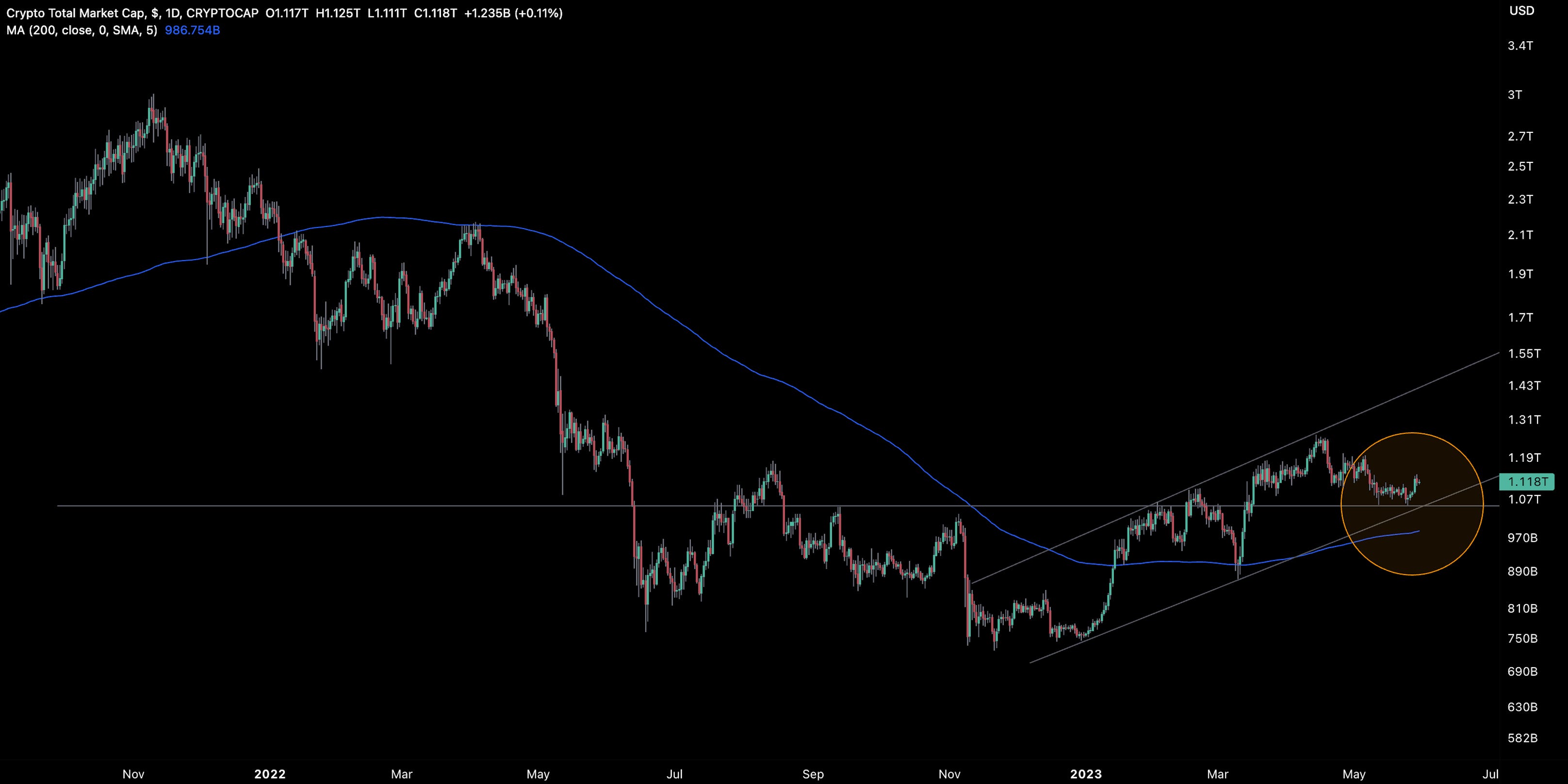Viewport: 1568px width, 784px height.
Task: Click the green 1.118T current price tag
Action: coord(1527,482)
